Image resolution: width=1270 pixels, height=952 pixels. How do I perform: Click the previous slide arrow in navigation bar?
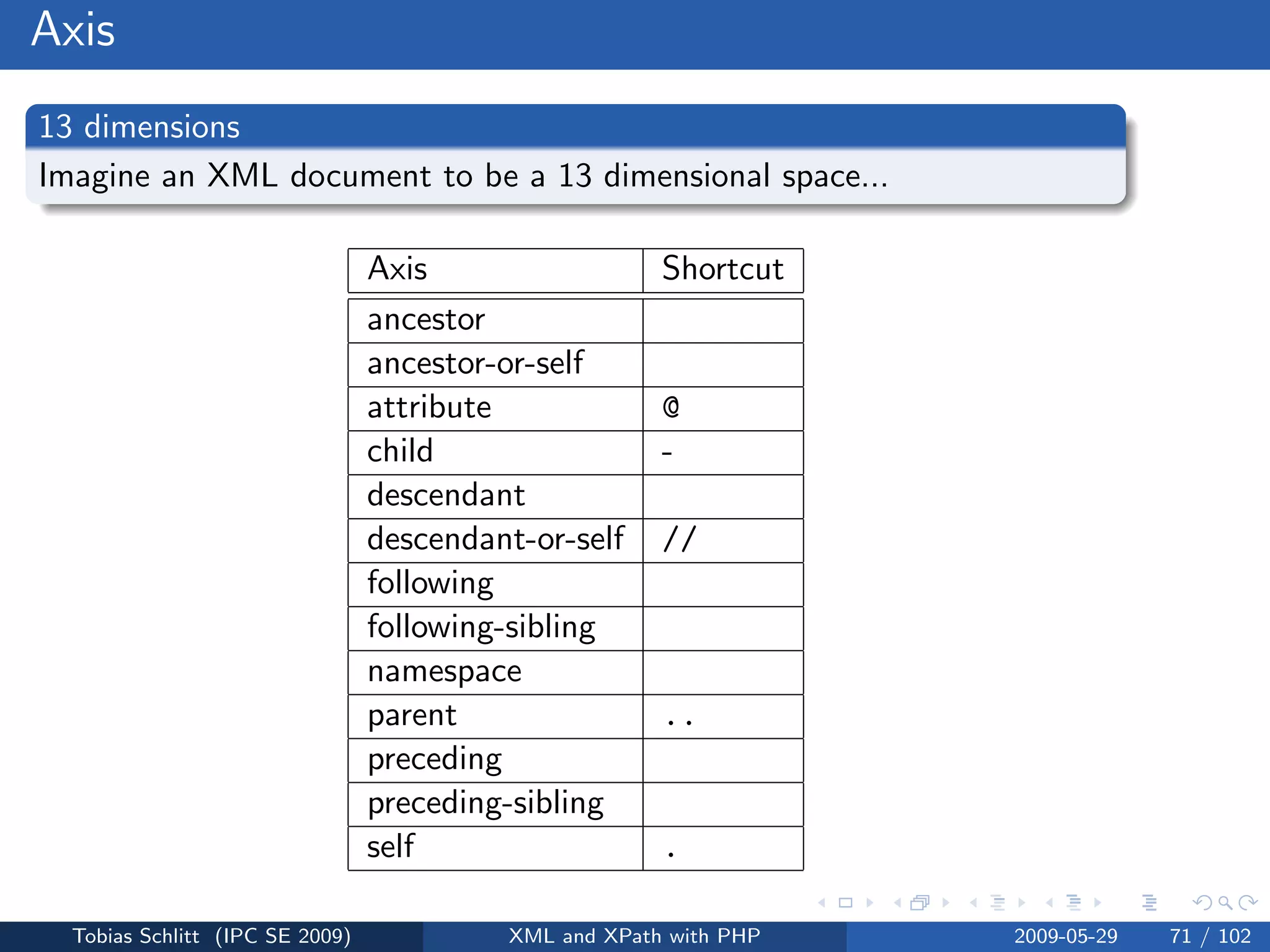point(822,903)
